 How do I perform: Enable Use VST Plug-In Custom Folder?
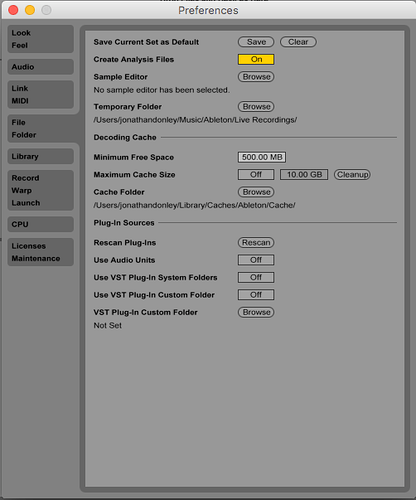tap(256, 295)
